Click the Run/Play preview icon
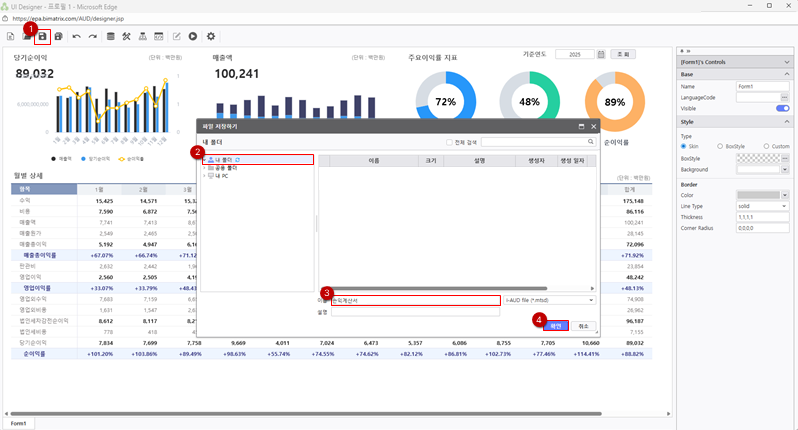Screen dimensions: 798x430 click(192, 36)
